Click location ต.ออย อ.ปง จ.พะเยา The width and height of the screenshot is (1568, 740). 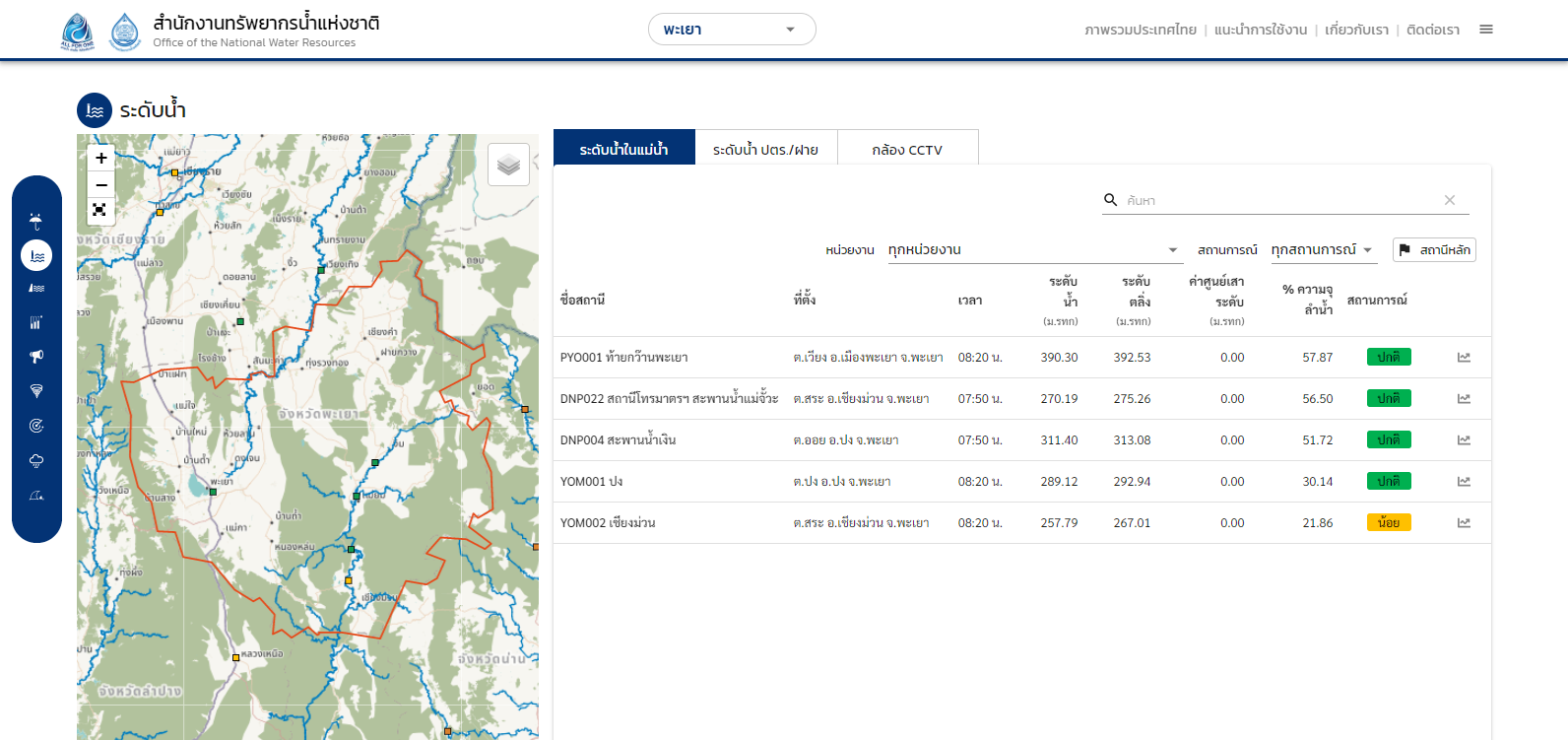[x=846, y=440]
